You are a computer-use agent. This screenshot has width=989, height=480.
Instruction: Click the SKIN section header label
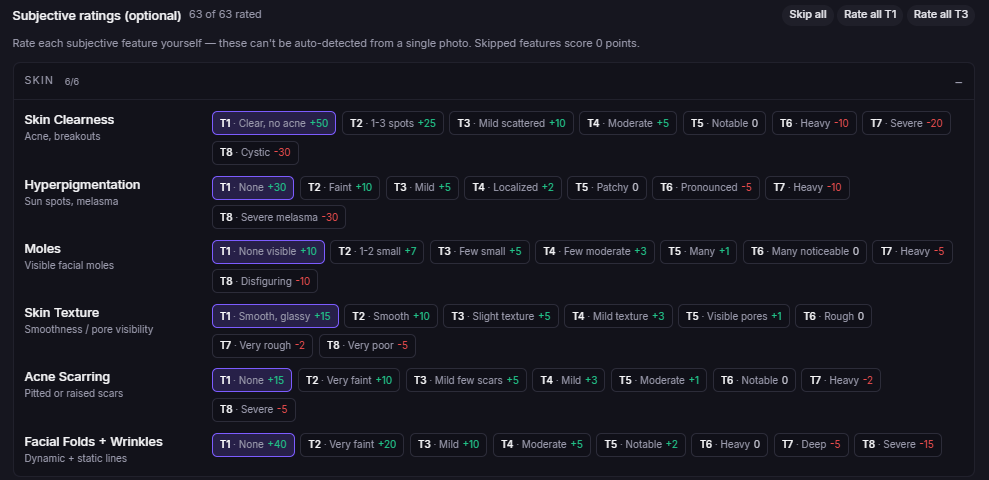tap(39, 81)
